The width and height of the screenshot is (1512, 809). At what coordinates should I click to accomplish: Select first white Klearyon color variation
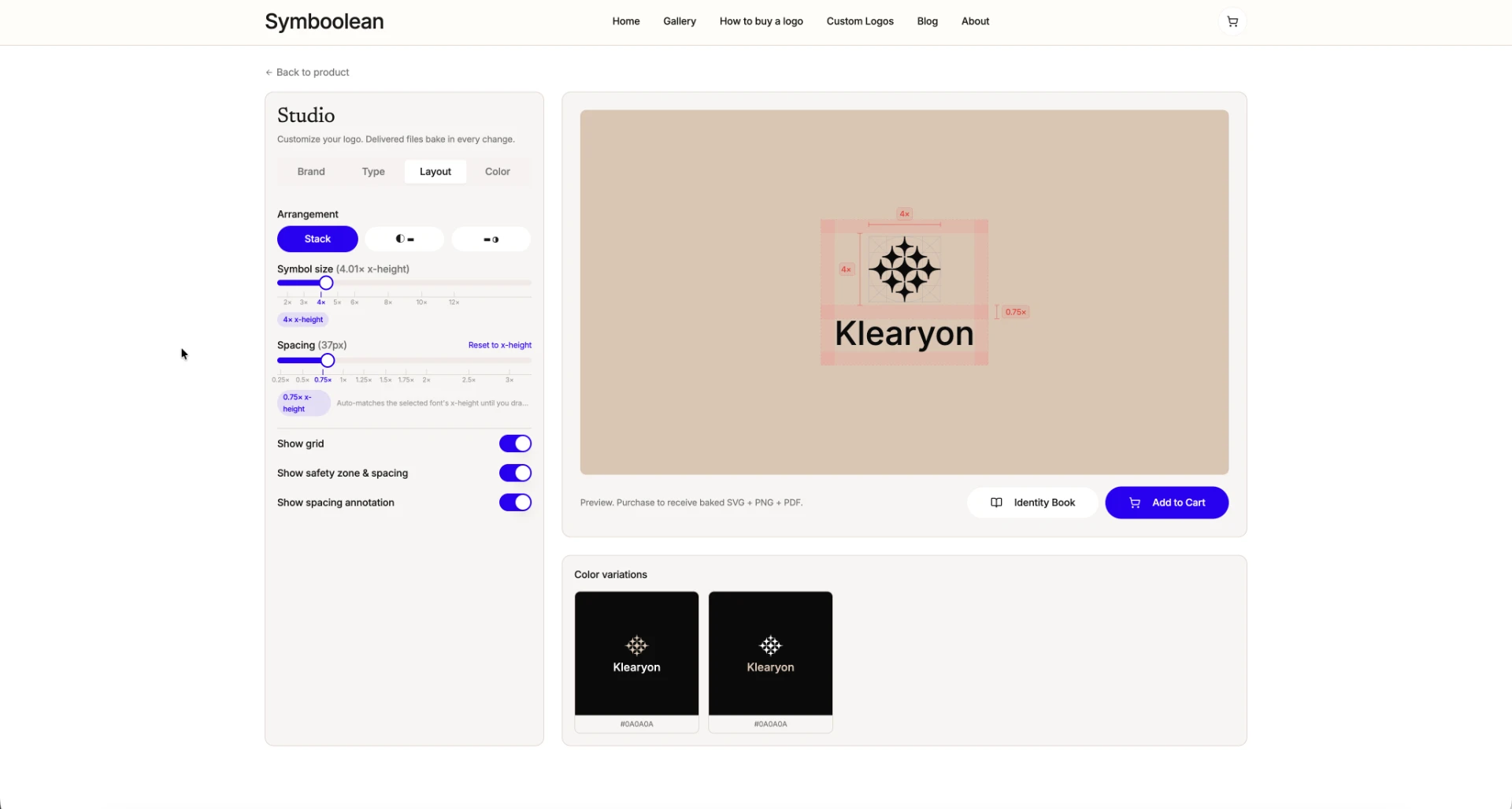636,653
